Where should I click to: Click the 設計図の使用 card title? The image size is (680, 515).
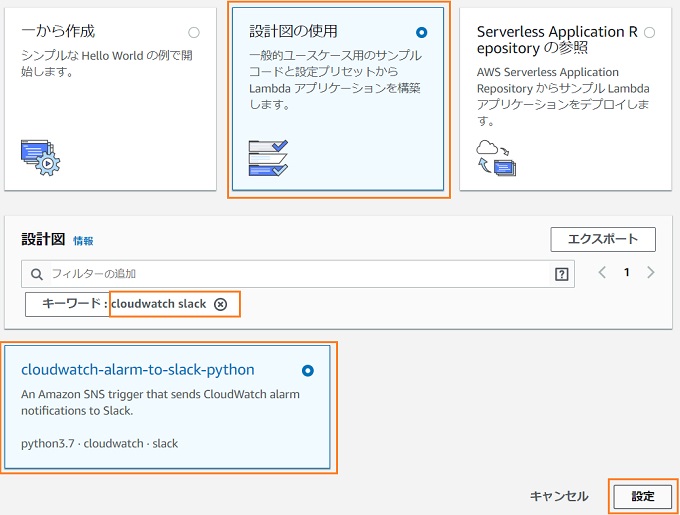[293, 31]
